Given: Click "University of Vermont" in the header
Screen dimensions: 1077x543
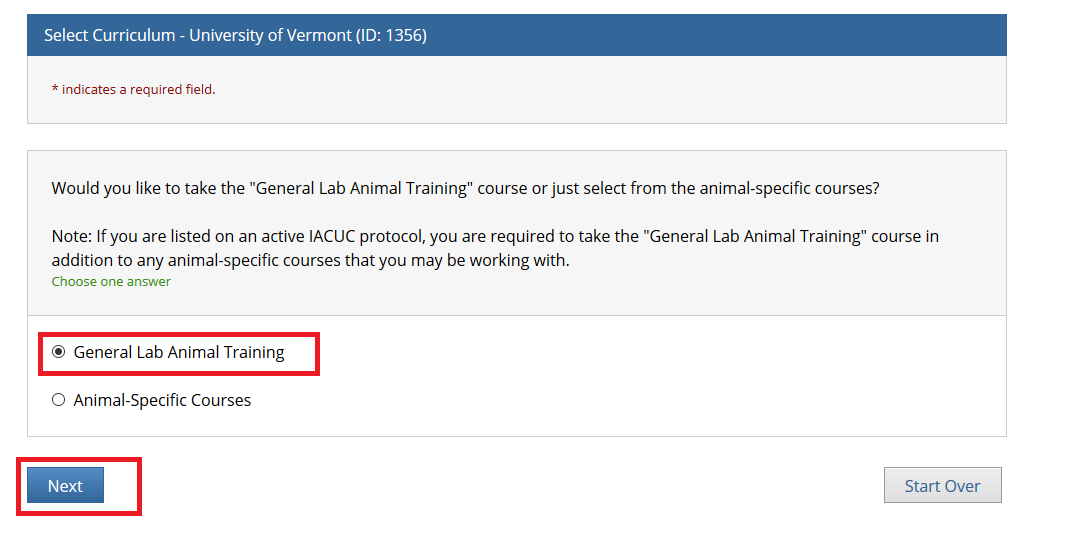Looking at the screenshot, I should pos(270,36).
